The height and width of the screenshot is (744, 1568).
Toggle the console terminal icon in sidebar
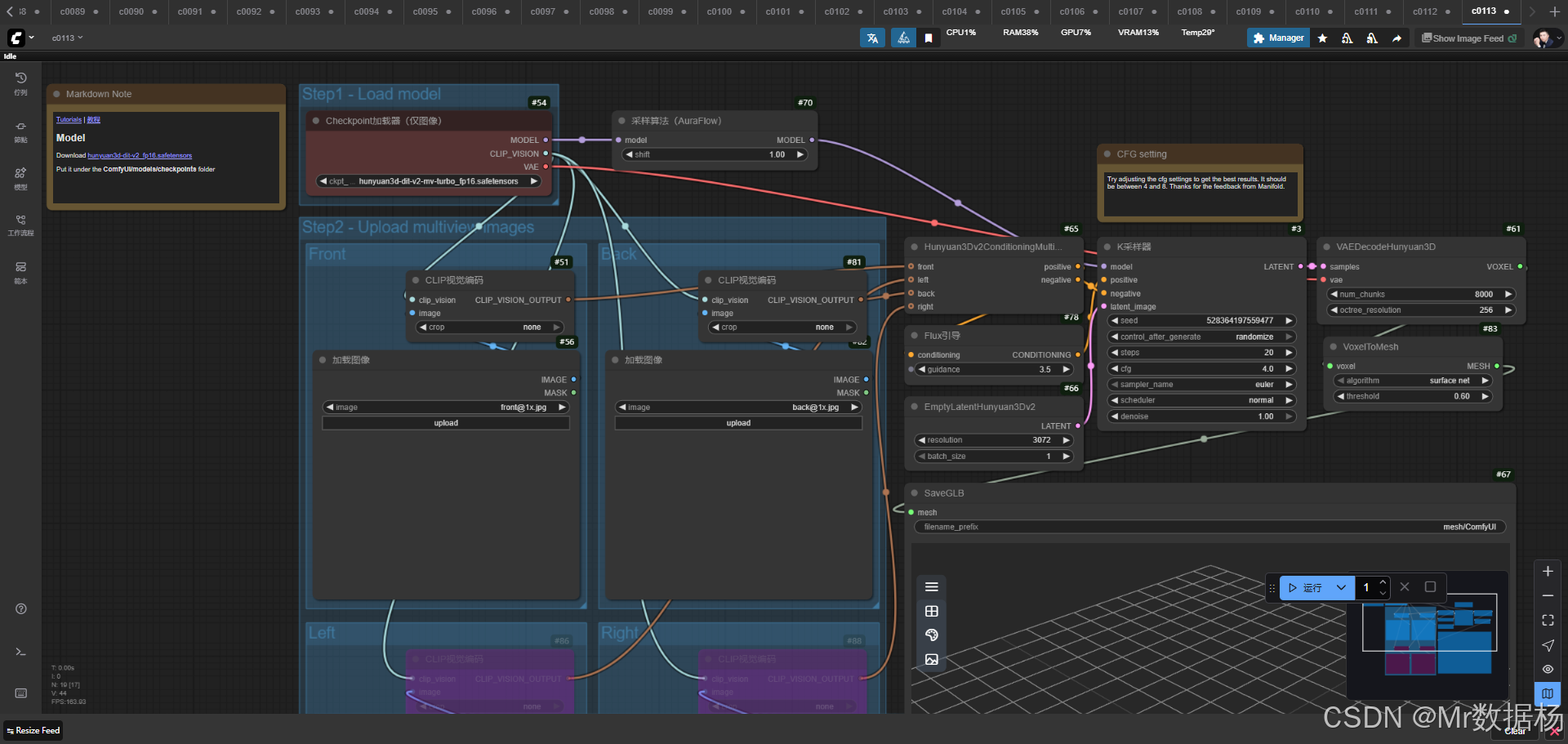click(21, 652)
